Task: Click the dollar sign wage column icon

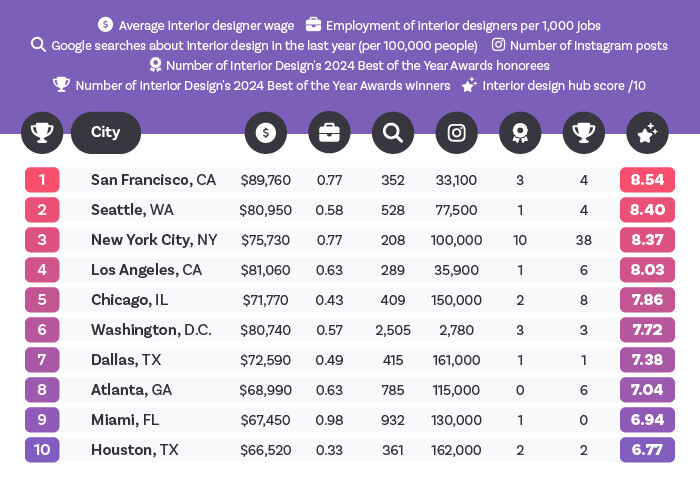Action: point(266,132)
